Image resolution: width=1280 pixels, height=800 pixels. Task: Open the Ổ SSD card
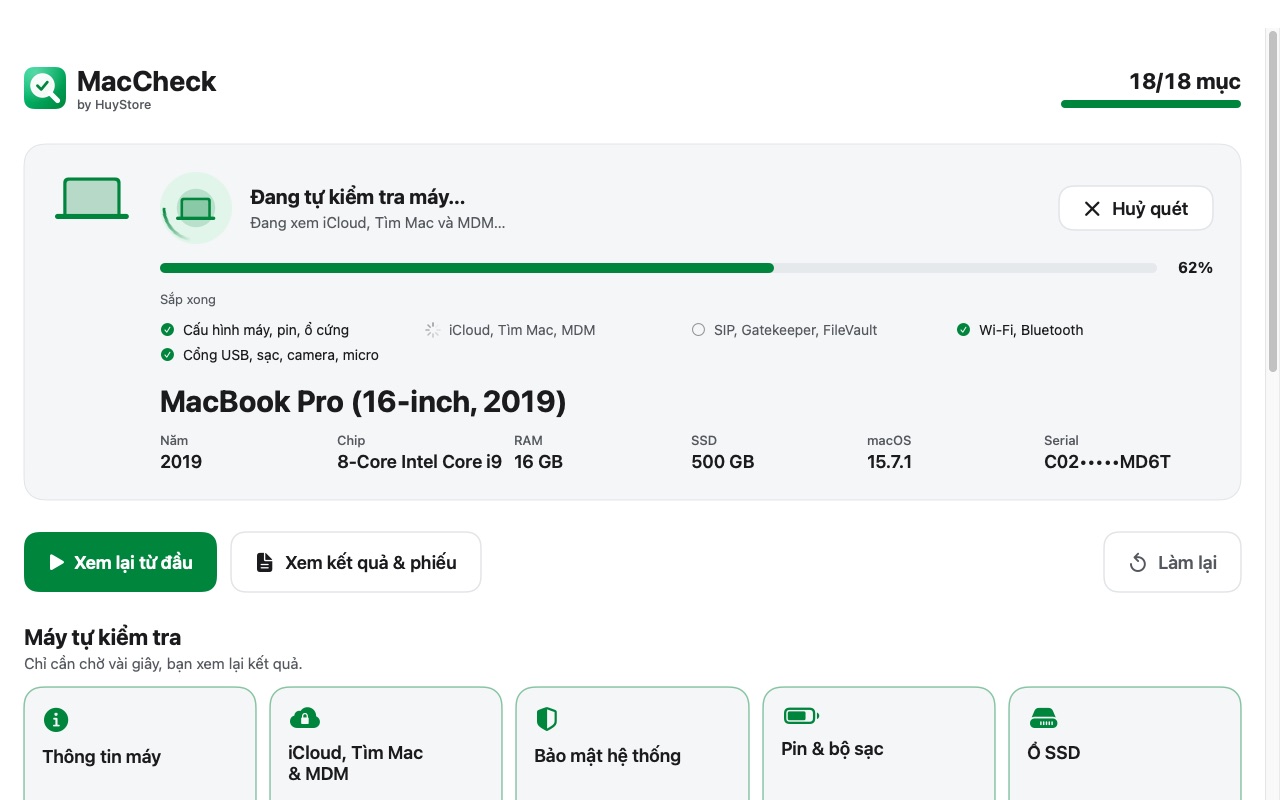click(1125, 743)
